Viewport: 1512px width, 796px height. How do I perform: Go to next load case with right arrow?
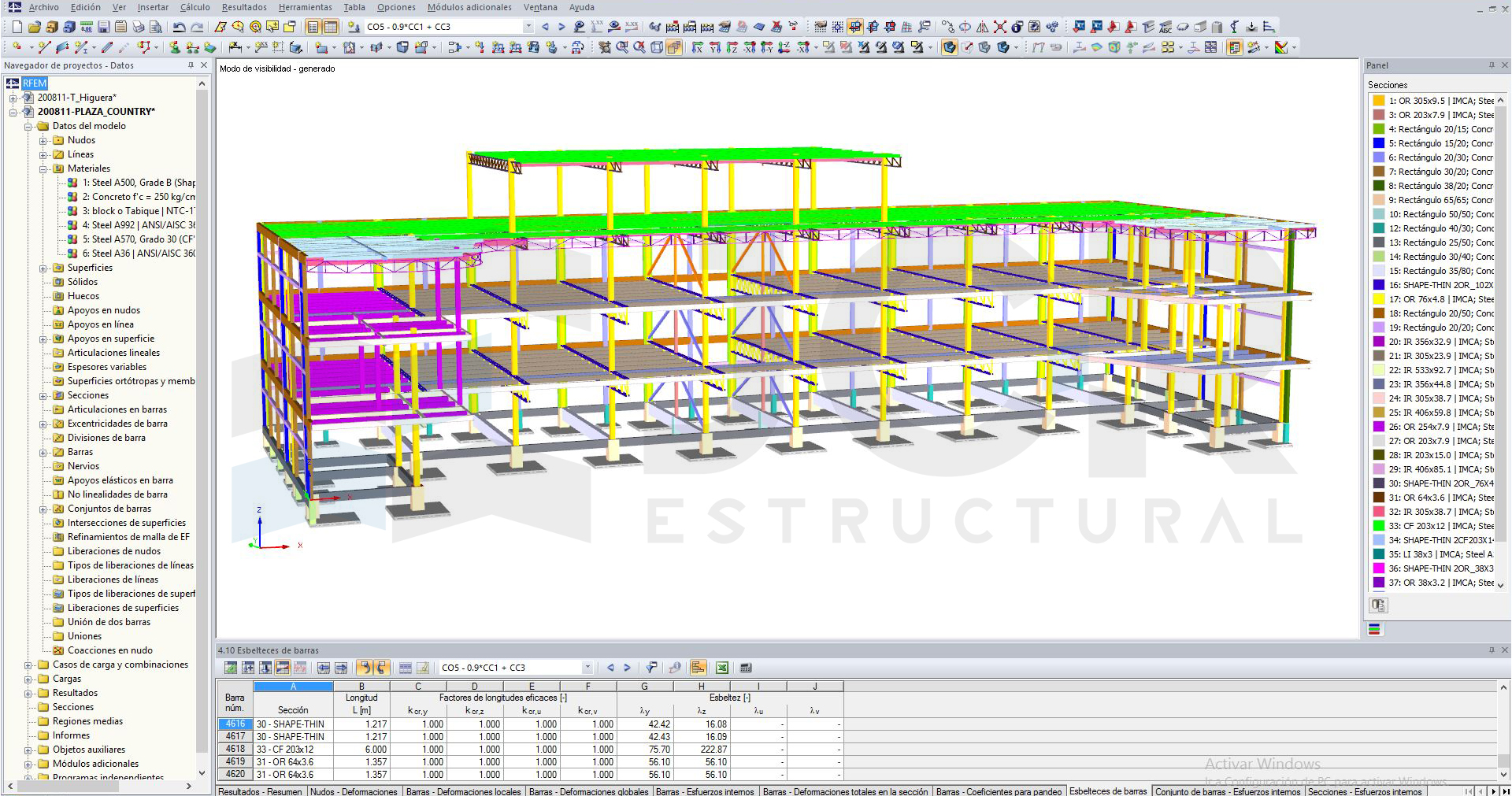click(x=561, y=27)
